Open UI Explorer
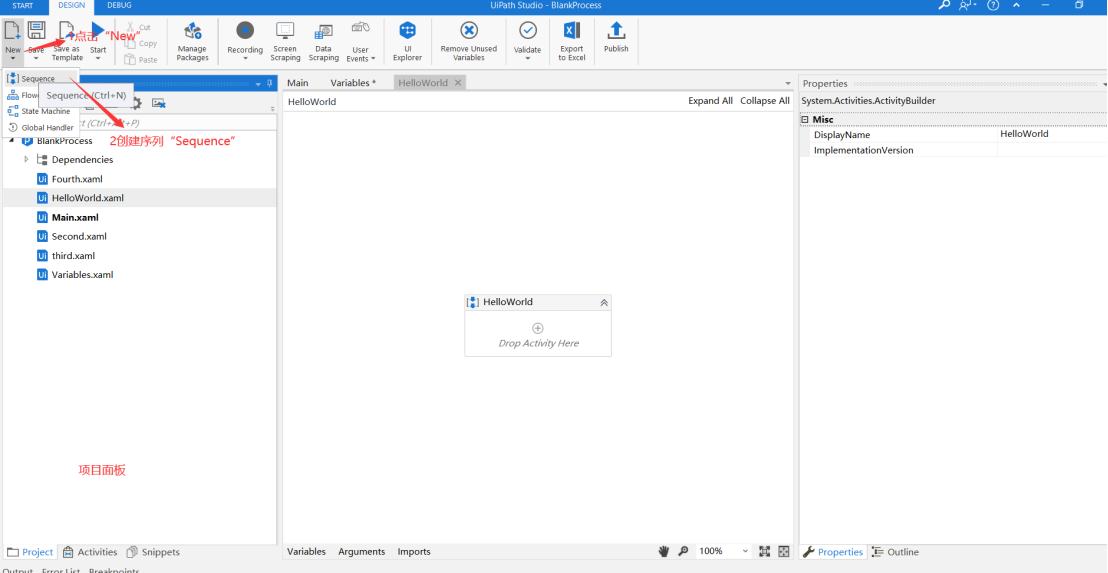The height and width of the screenshot is (573, 1108). 408,41
